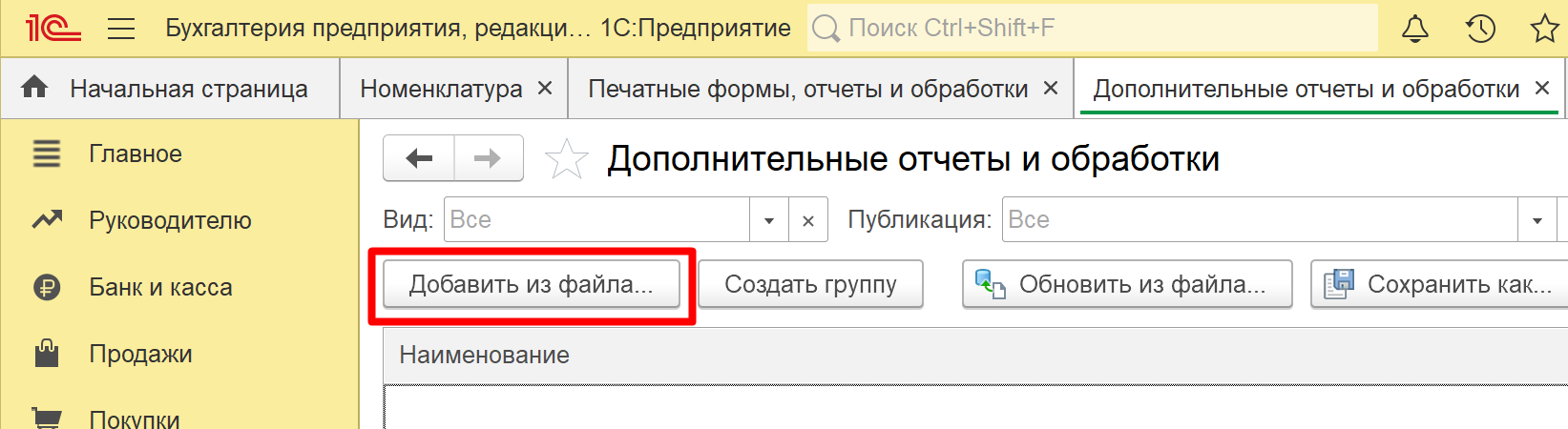Add this page to favorites star
The height and width of the screenshot is (429, 1568).
pos(566,159)
